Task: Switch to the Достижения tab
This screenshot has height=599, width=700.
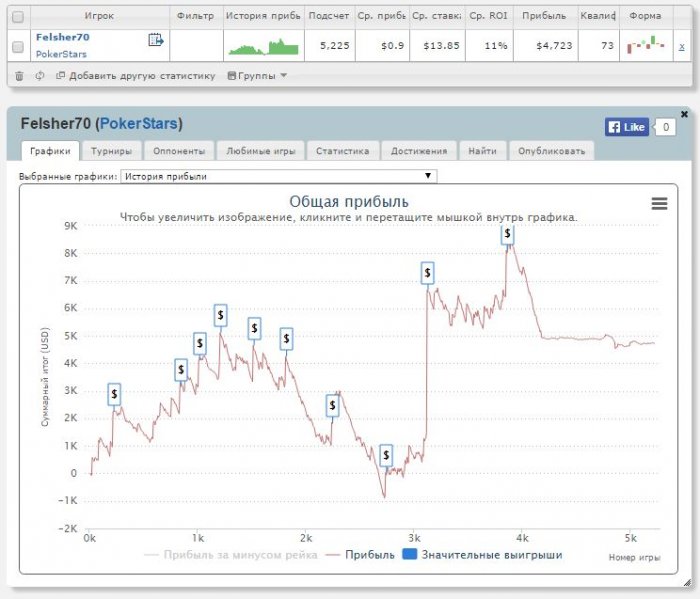Action: pos(419,151)
